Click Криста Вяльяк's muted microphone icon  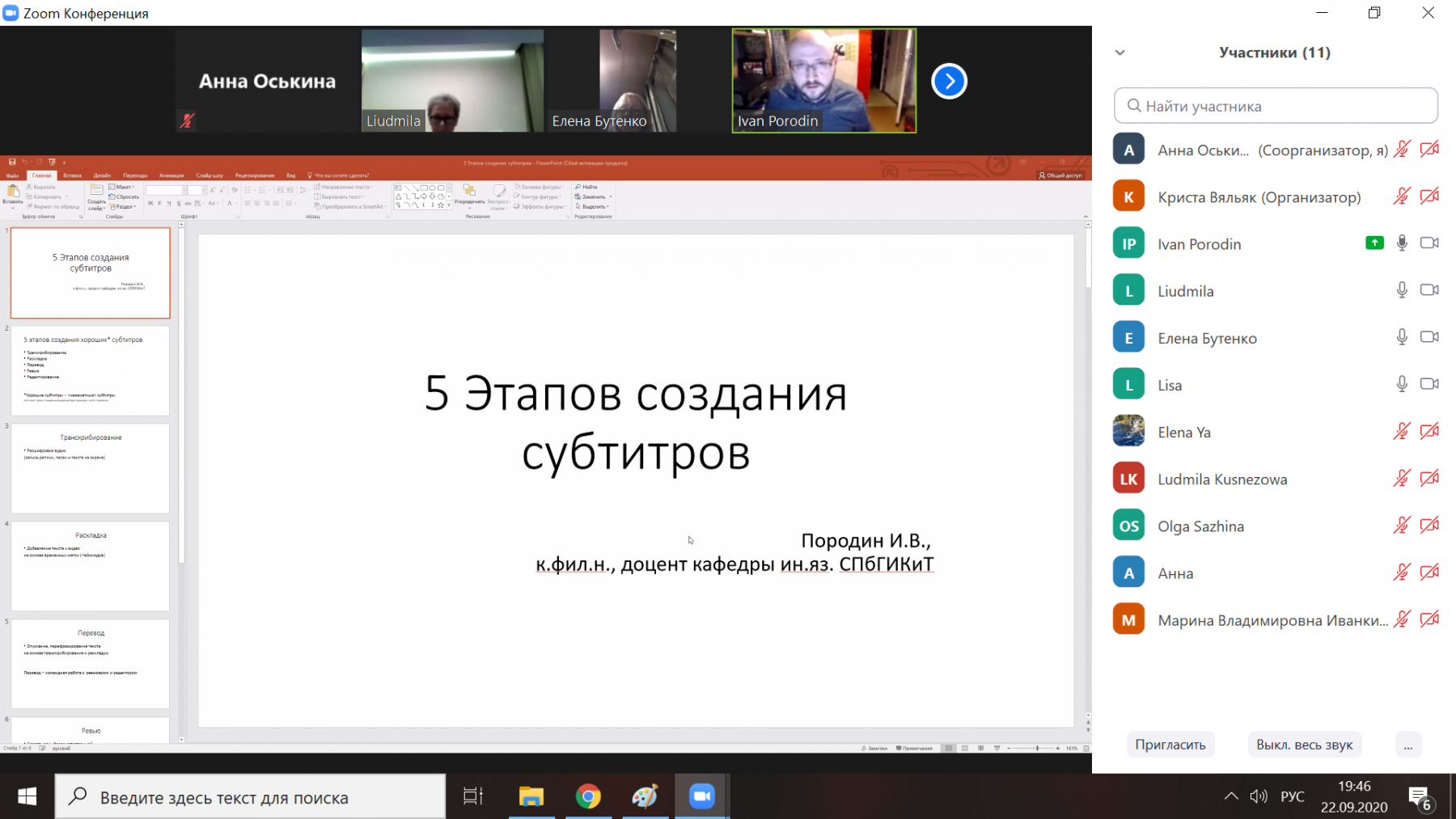coord(1402,196)
